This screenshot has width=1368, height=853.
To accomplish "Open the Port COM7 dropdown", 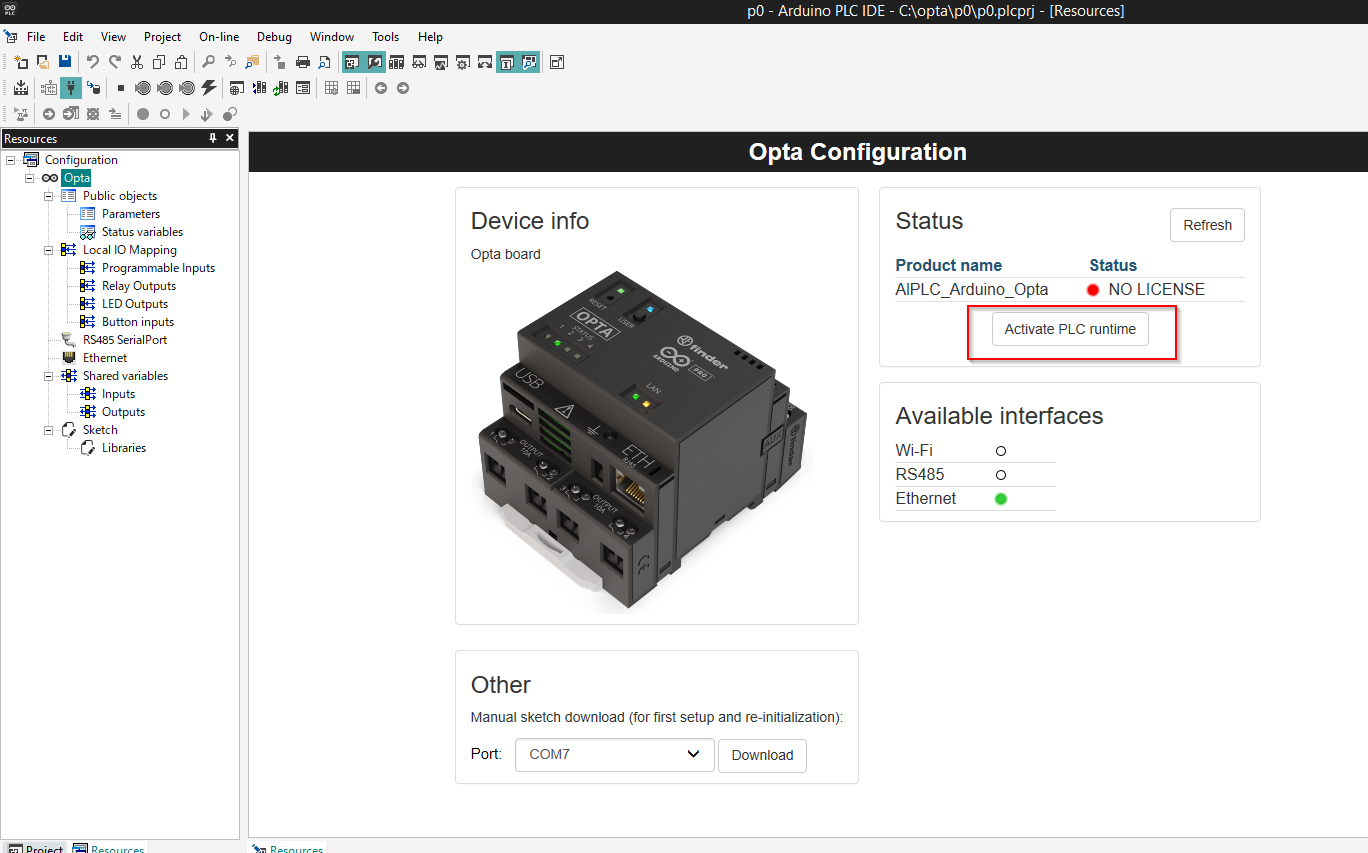I will 615,755.
